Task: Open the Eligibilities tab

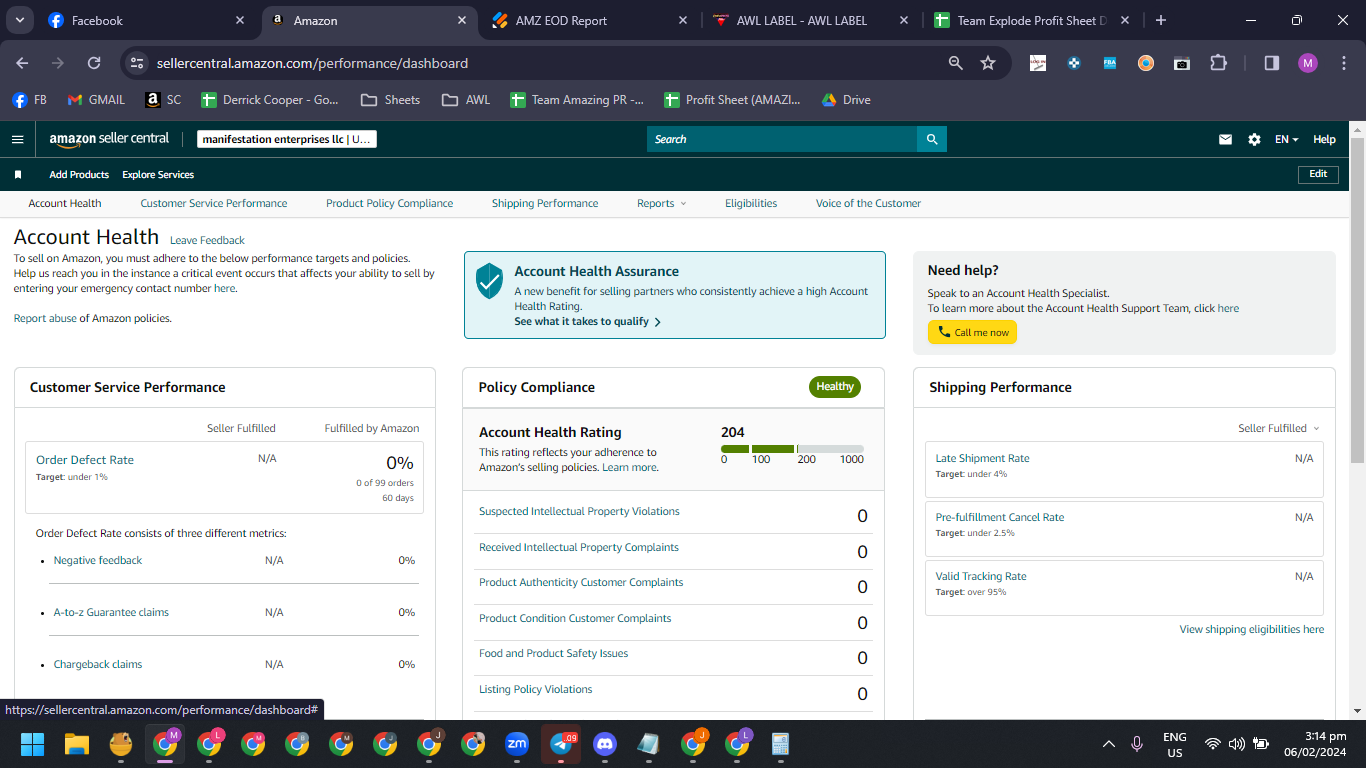Action: (x=751, y=204)
